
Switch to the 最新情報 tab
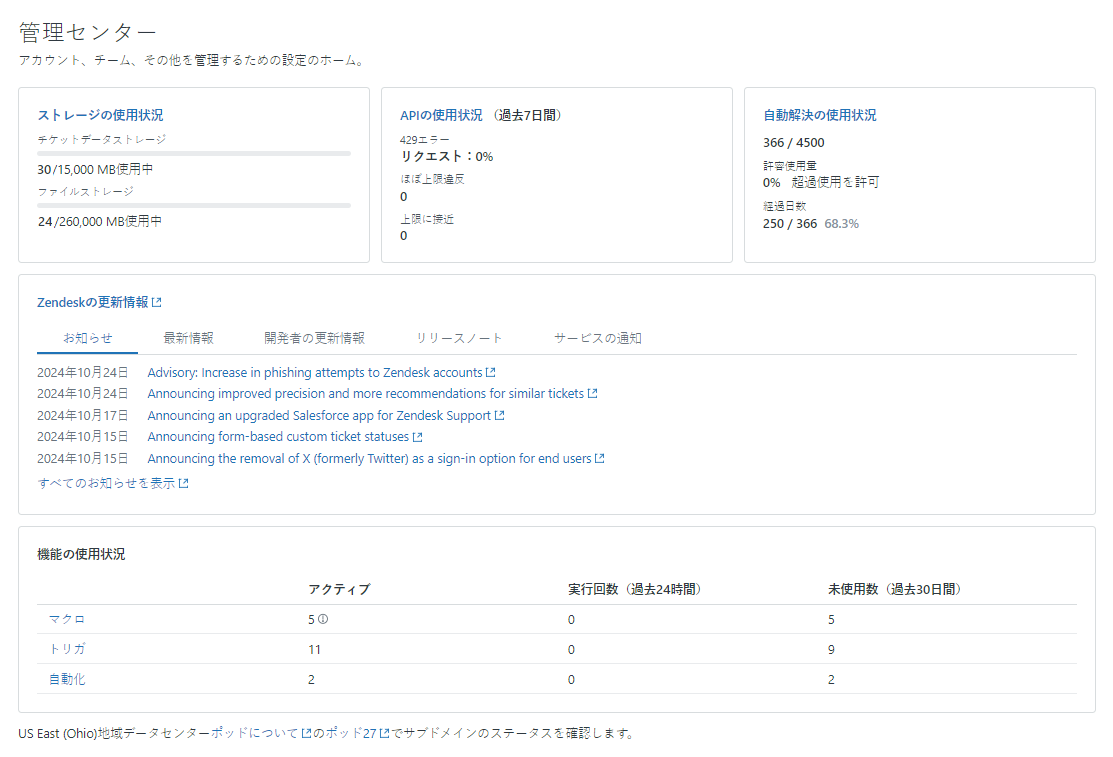tap(188, 338)
